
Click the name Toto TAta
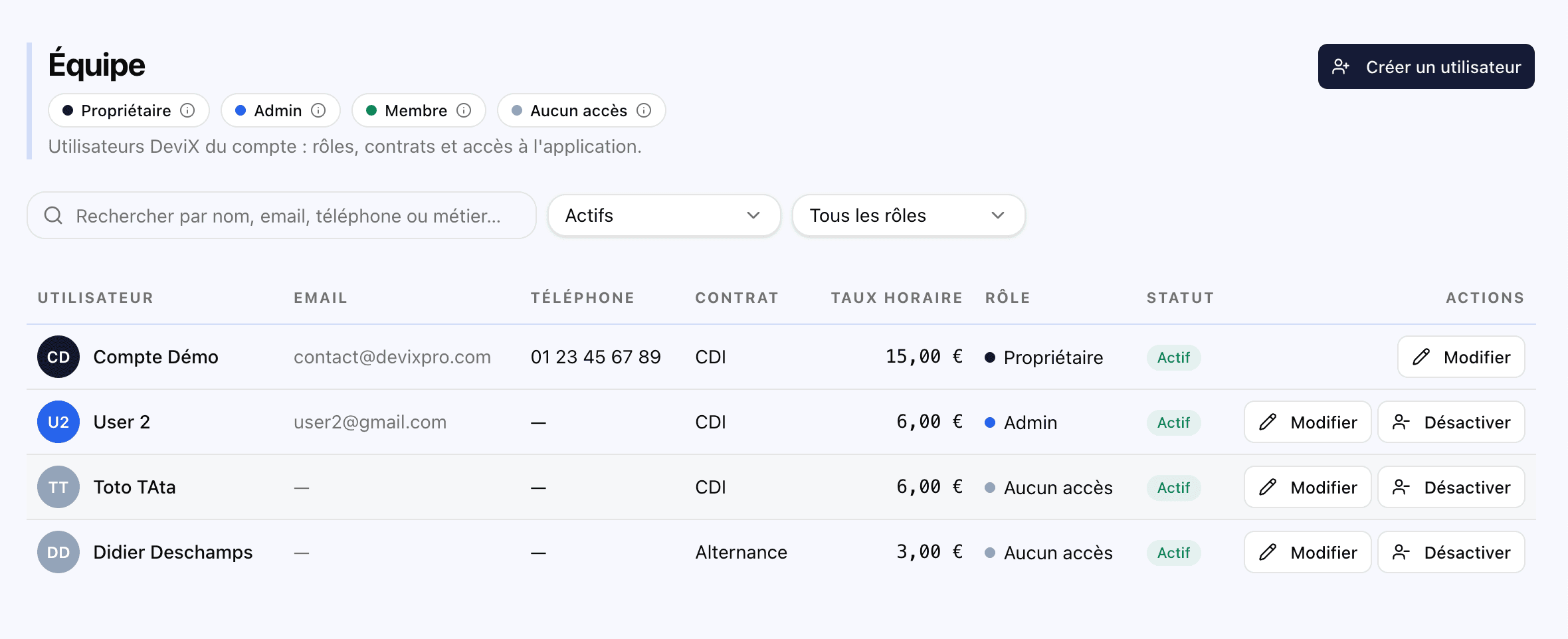(134, 487)
